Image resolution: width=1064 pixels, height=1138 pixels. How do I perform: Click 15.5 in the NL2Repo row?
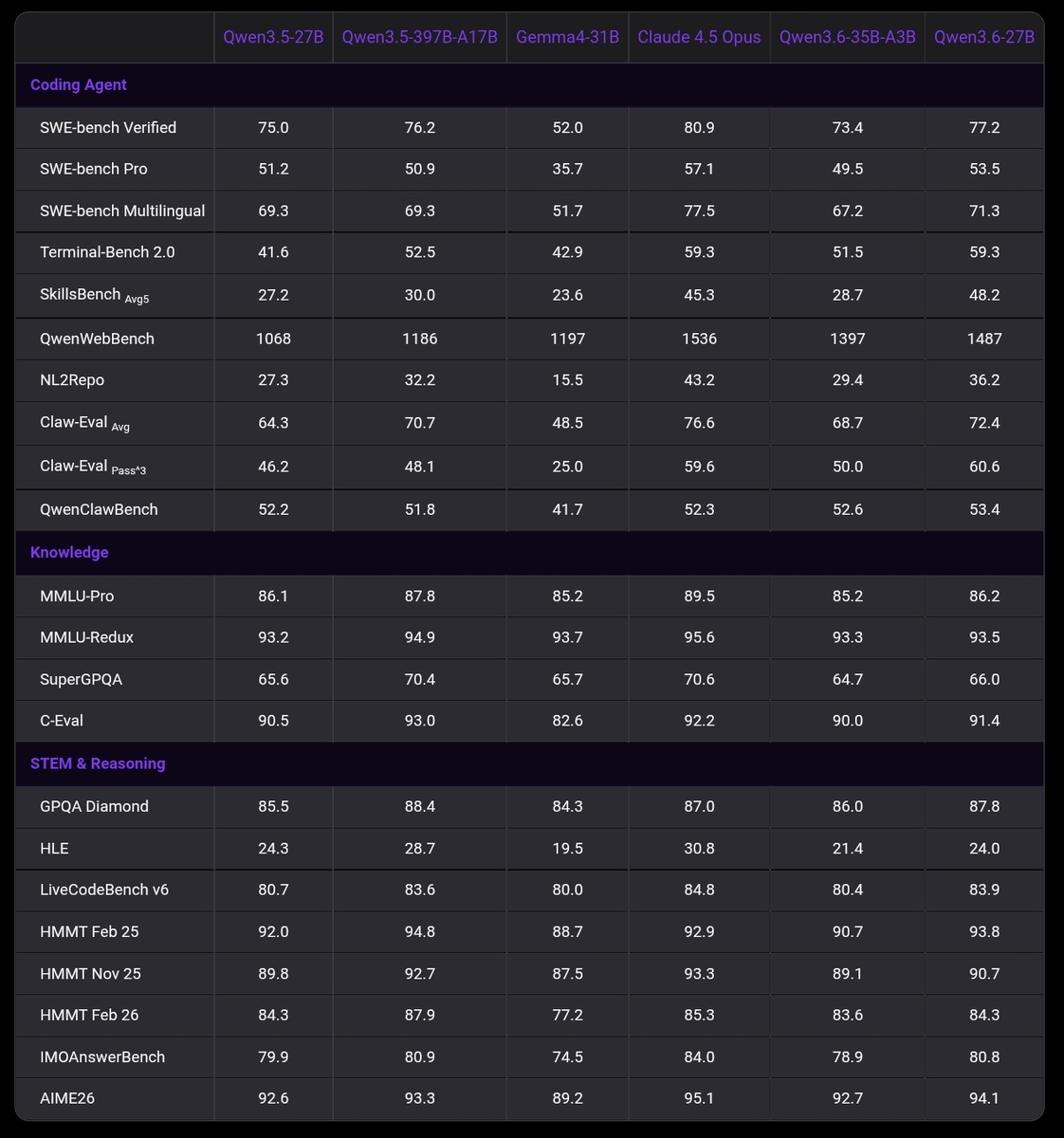point(567,380)
